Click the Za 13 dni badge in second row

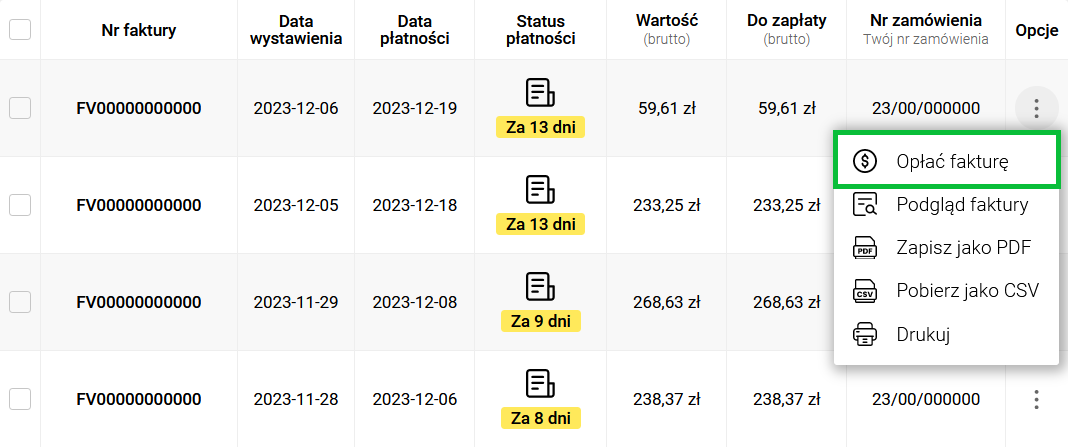pos(541,224)
